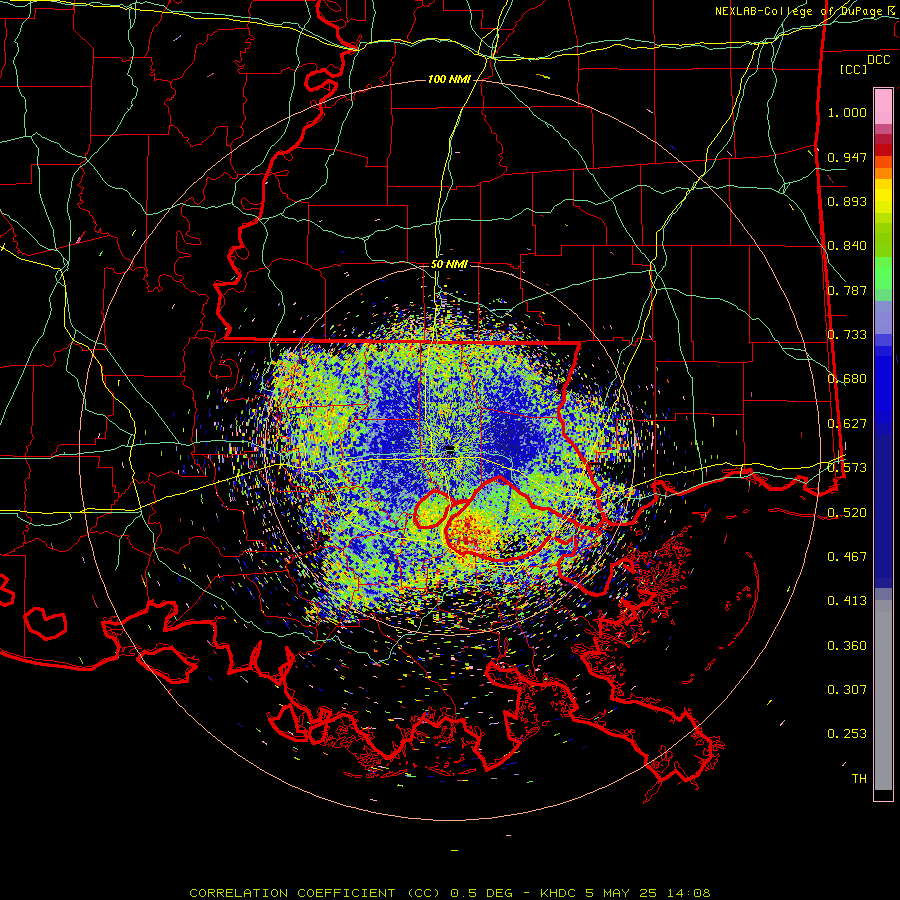900x900 pixels.
Task: Select the 0.680 legend value
Action: click(x=847, y=379)
